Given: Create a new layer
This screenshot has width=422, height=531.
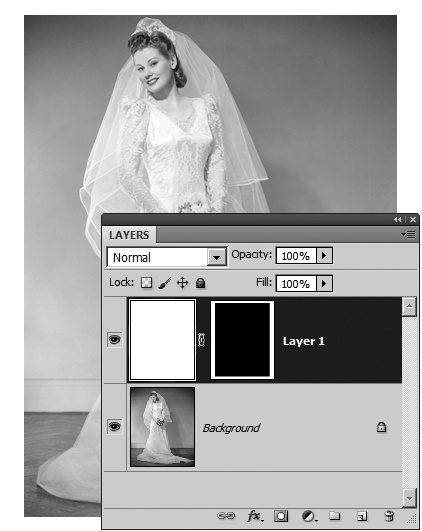Looking at the screenshot, I should click(362, 516).
